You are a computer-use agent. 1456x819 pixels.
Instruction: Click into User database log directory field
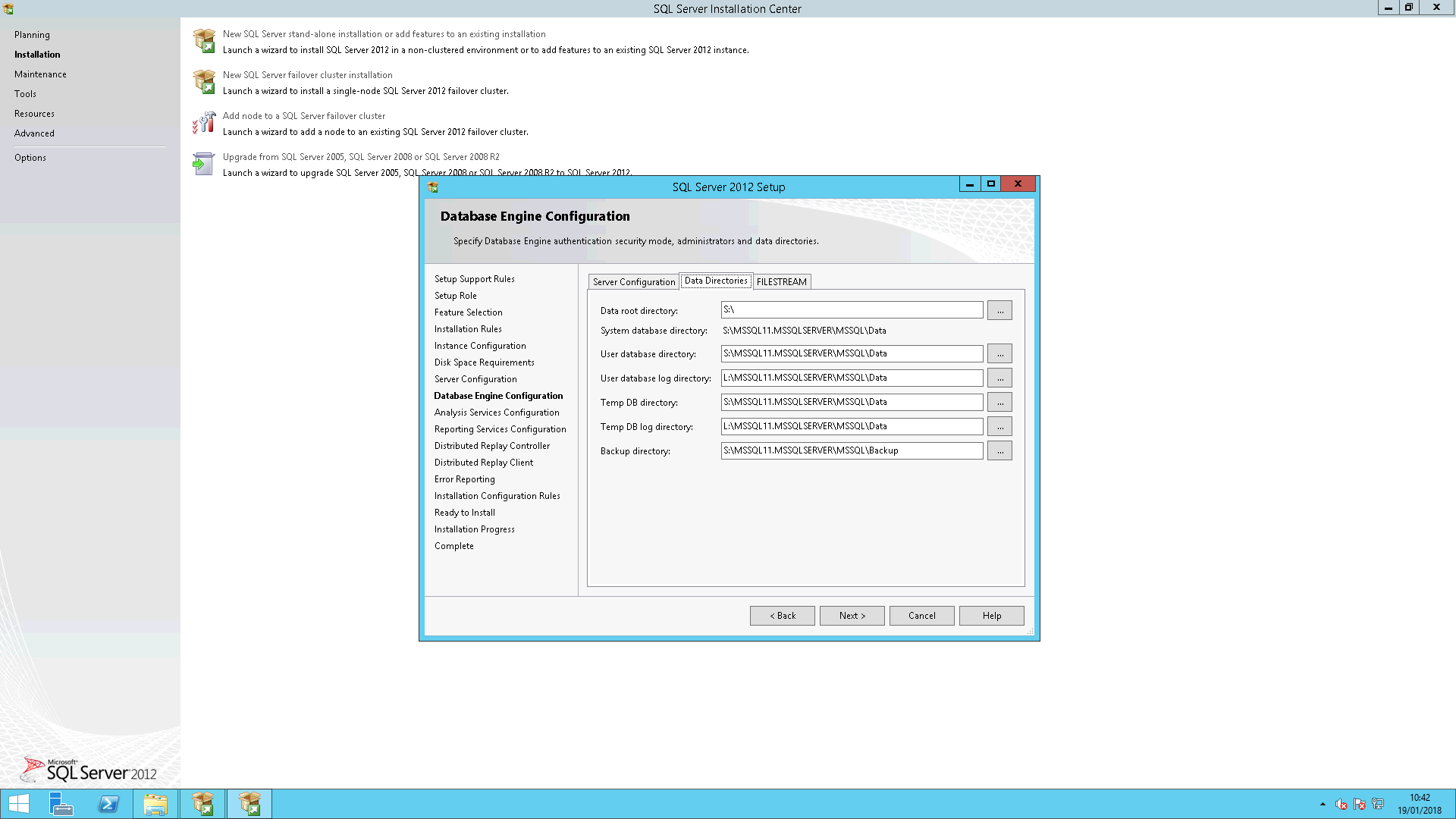[852, 378]
